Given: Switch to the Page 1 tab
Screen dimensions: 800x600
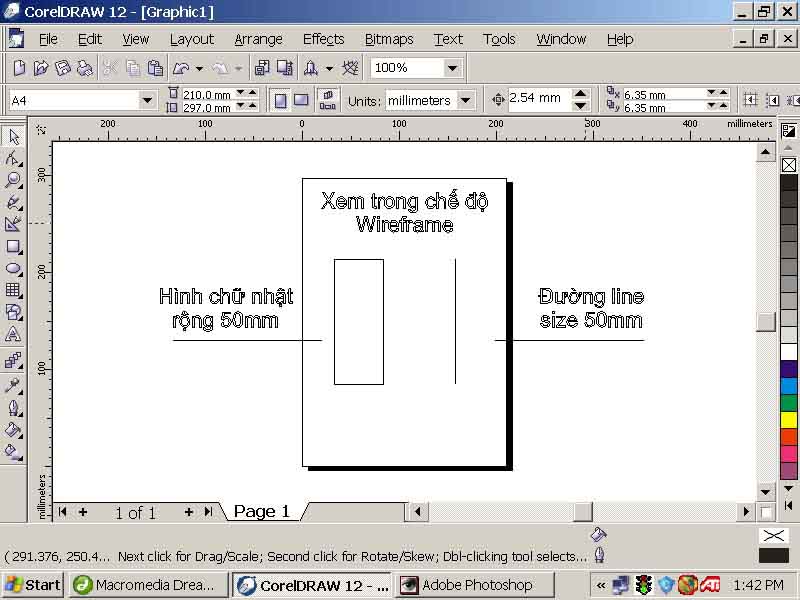Looking at the screenshot, I should (262, 511).
